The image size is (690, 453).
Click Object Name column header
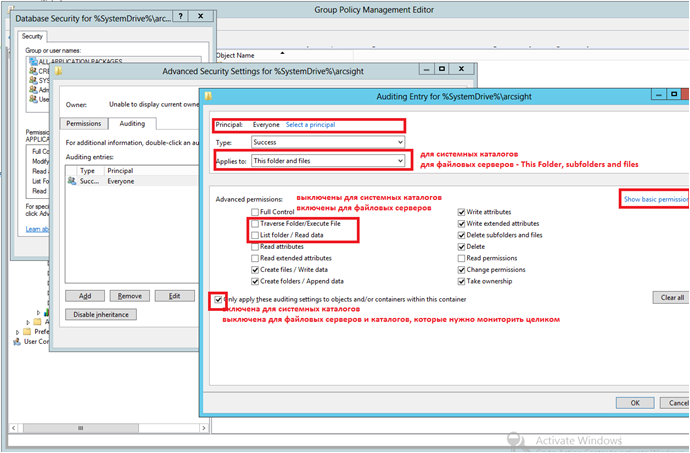[235, 55]
